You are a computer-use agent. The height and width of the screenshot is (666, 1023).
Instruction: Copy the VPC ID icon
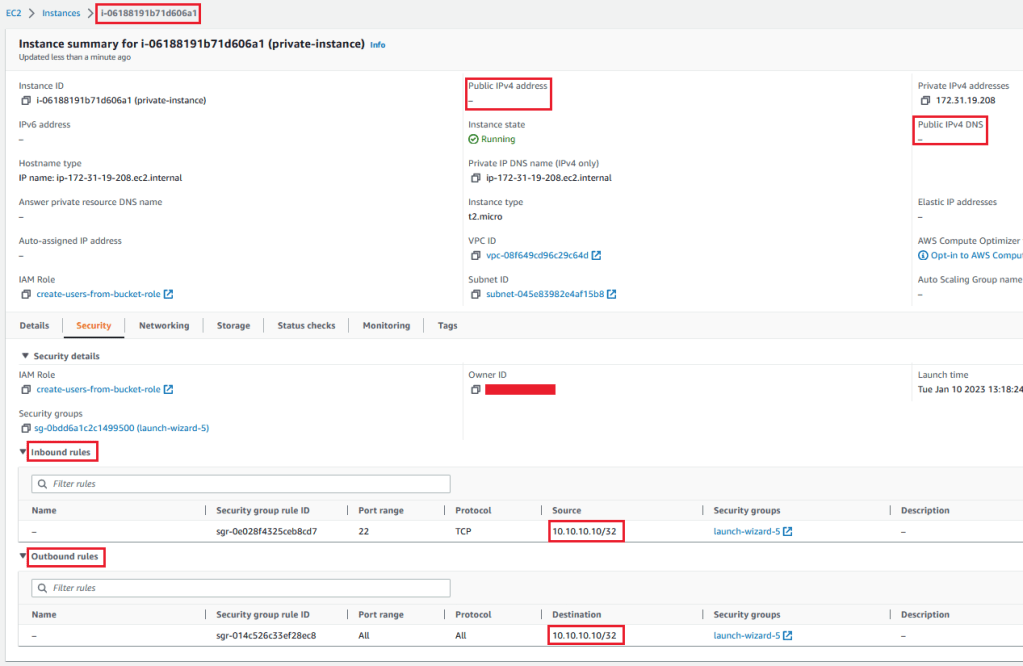[x=475, y=255]
